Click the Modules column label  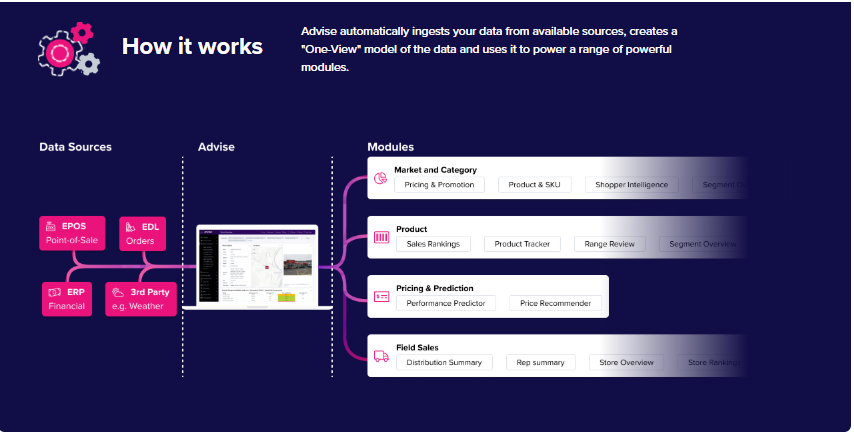tap(391, 147)
